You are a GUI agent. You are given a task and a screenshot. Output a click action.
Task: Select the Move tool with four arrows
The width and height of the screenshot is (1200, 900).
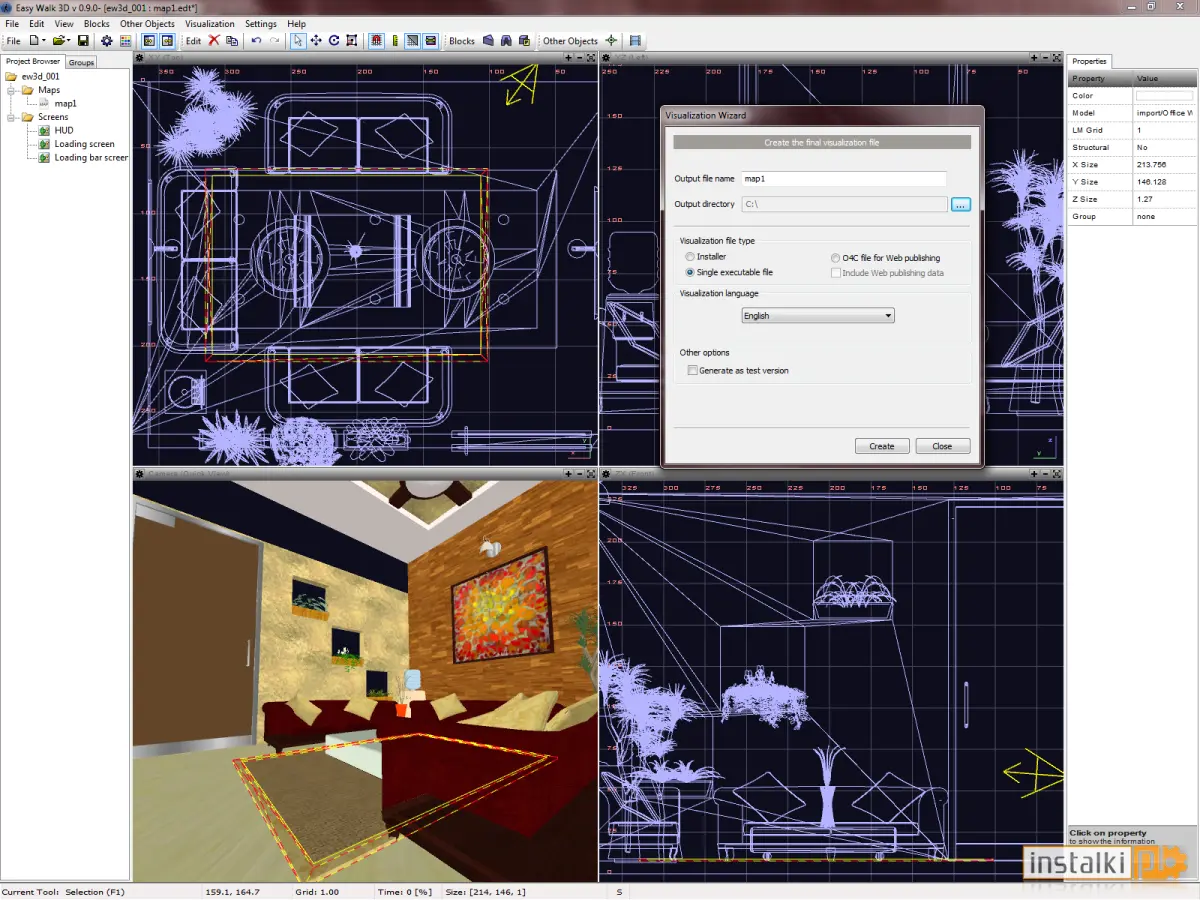[x=316, y=41]
